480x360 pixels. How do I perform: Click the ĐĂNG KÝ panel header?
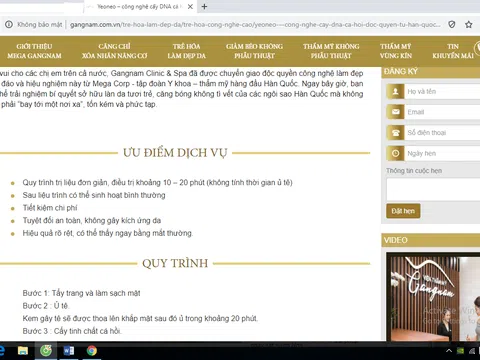click(x=431, y=72)
